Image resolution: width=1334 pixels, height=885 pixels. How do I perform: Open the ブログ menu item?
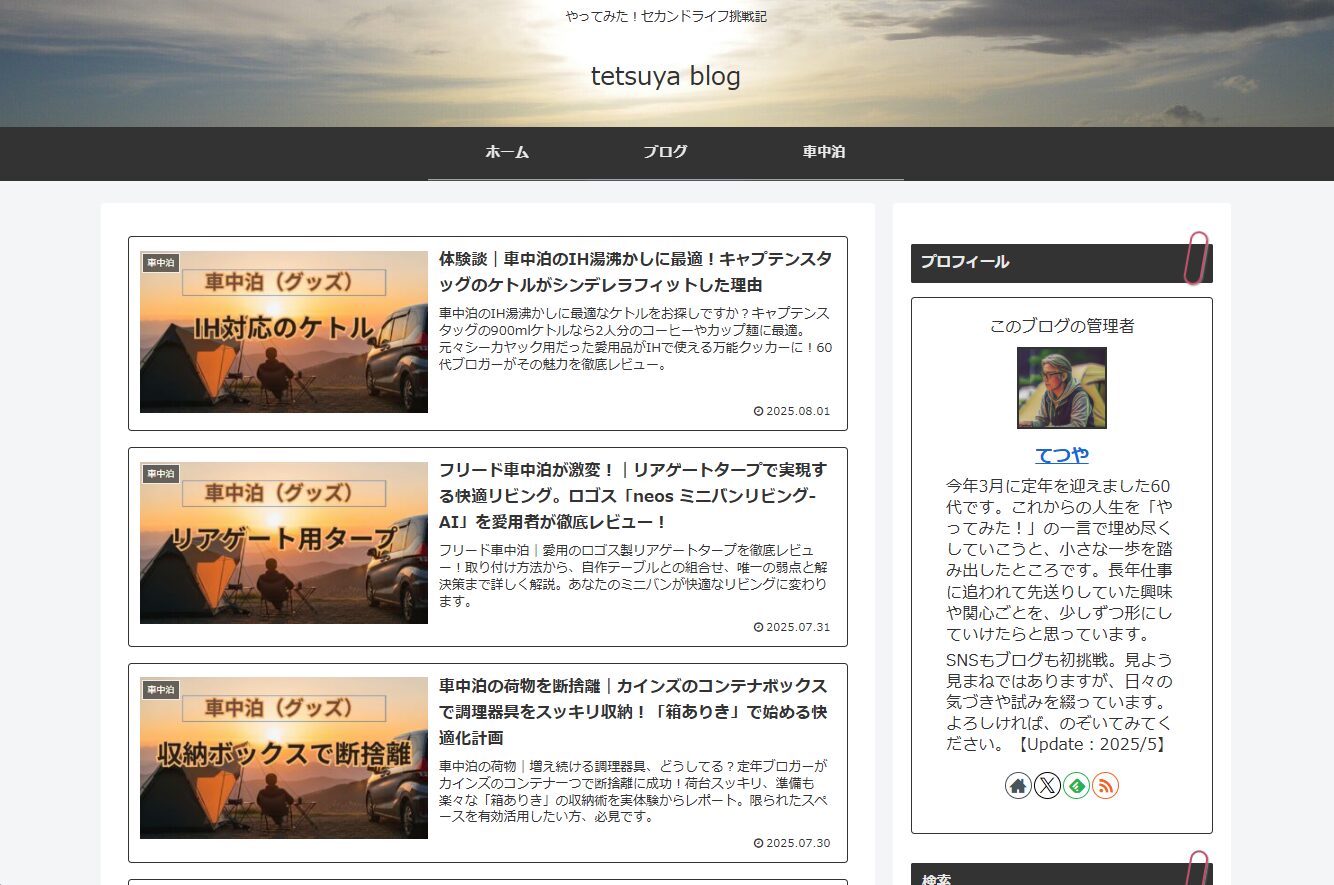coord(665,152)
